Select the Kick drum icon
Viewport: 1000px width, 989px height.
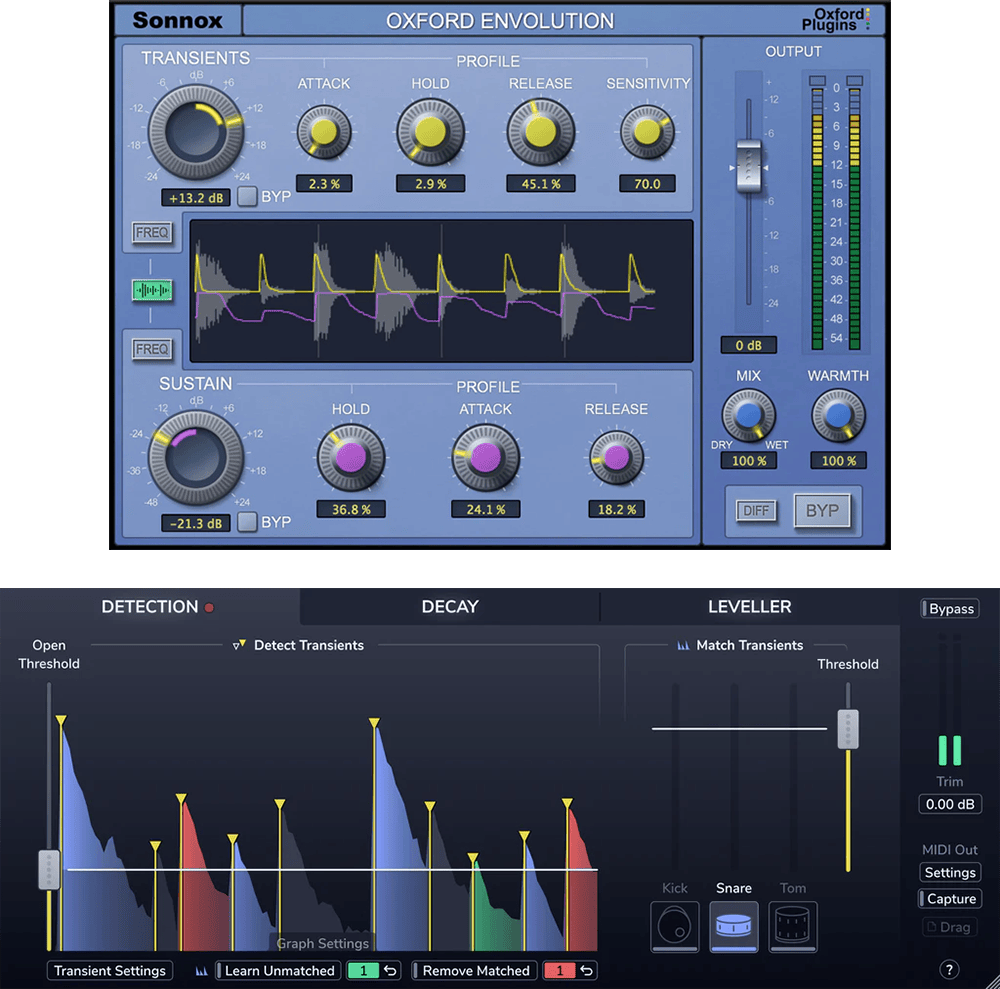pos(674,926)
